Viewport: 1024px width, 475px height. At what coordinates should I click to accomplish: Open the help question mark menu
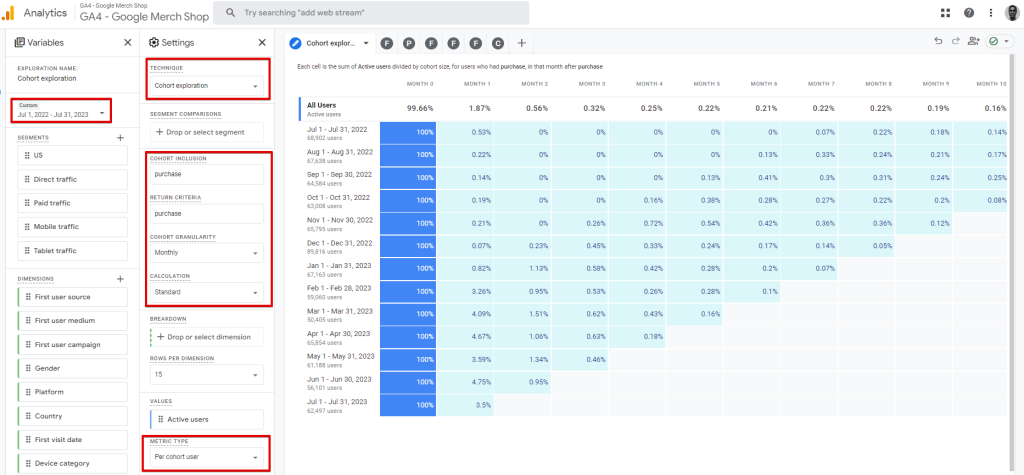pos(968,12)
